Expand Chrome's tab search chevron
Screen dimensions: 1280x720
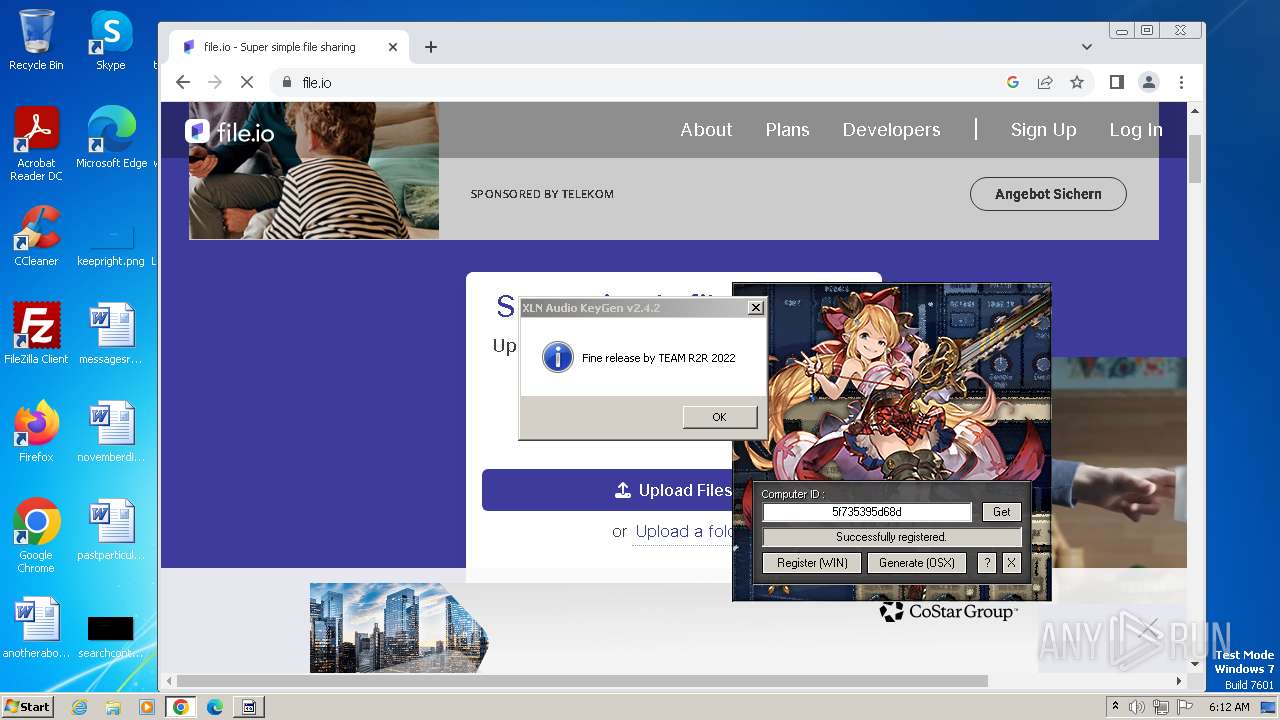pos(1087,47)
